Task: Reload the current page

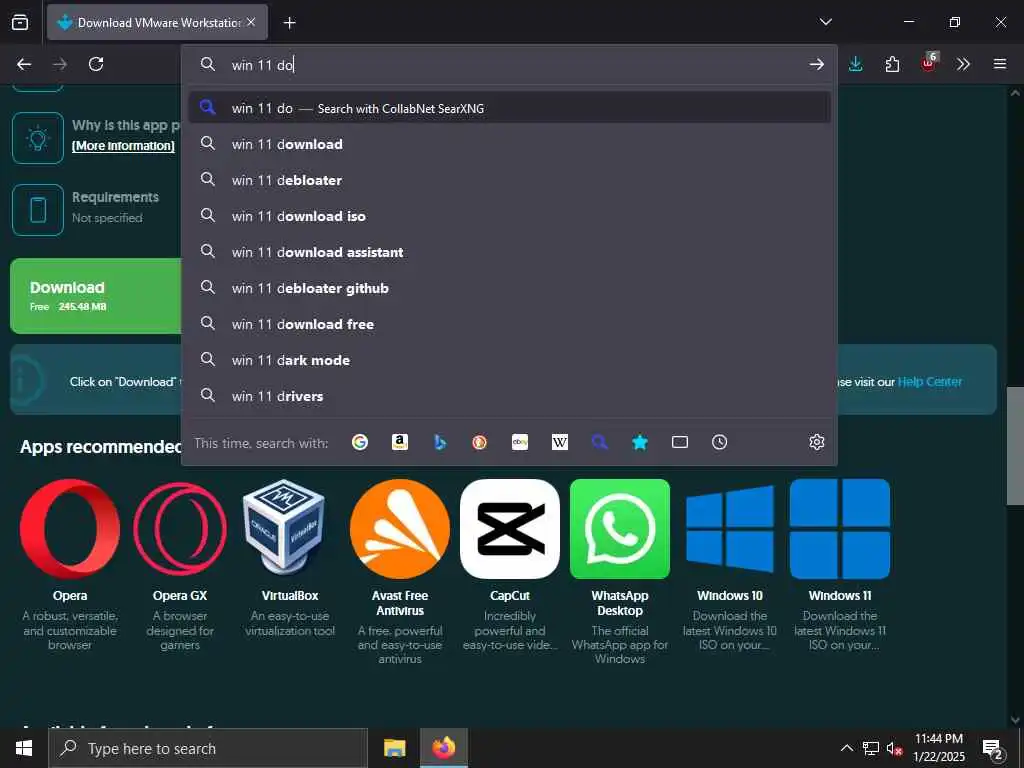Action: click(x=96, y=64)
